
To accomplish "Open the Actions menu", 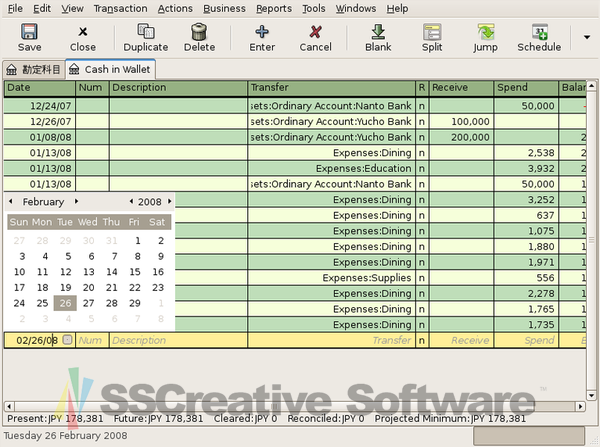I will coord(175,8).
